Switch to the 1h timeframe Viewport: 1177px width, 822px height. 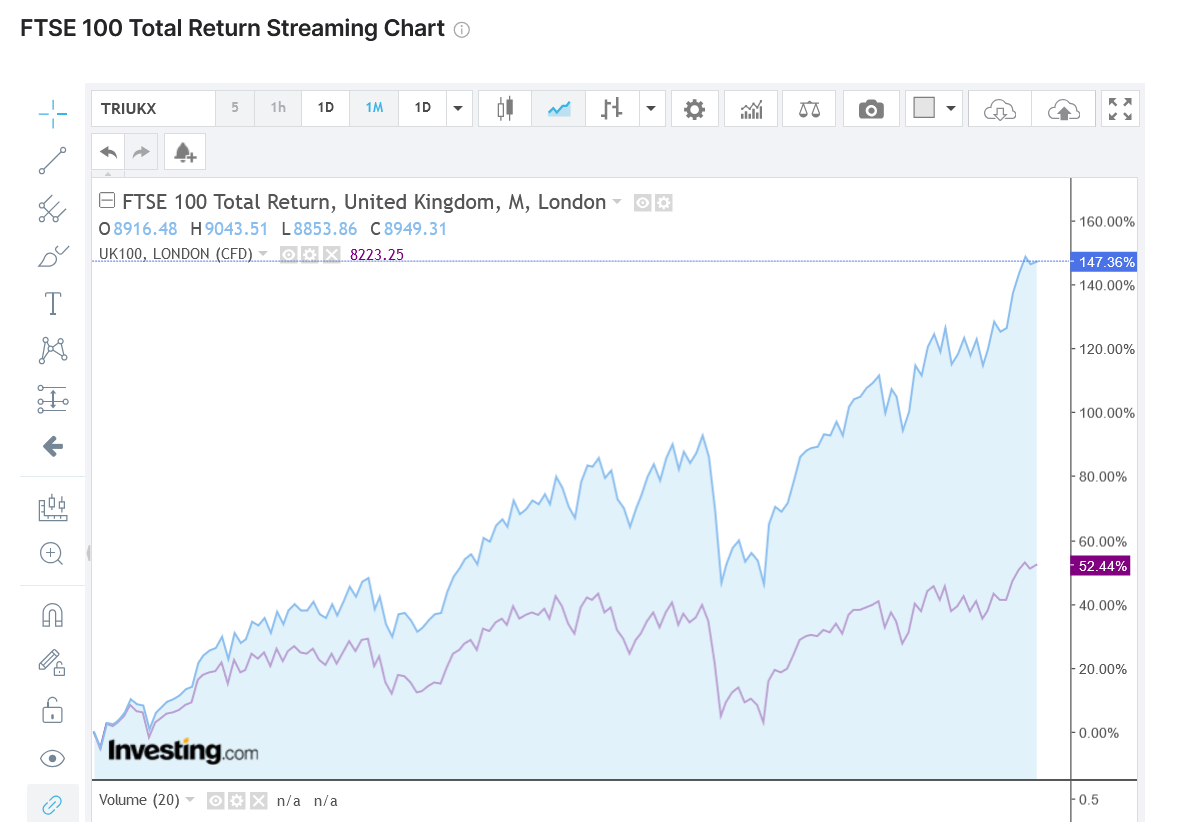point(278,107)
